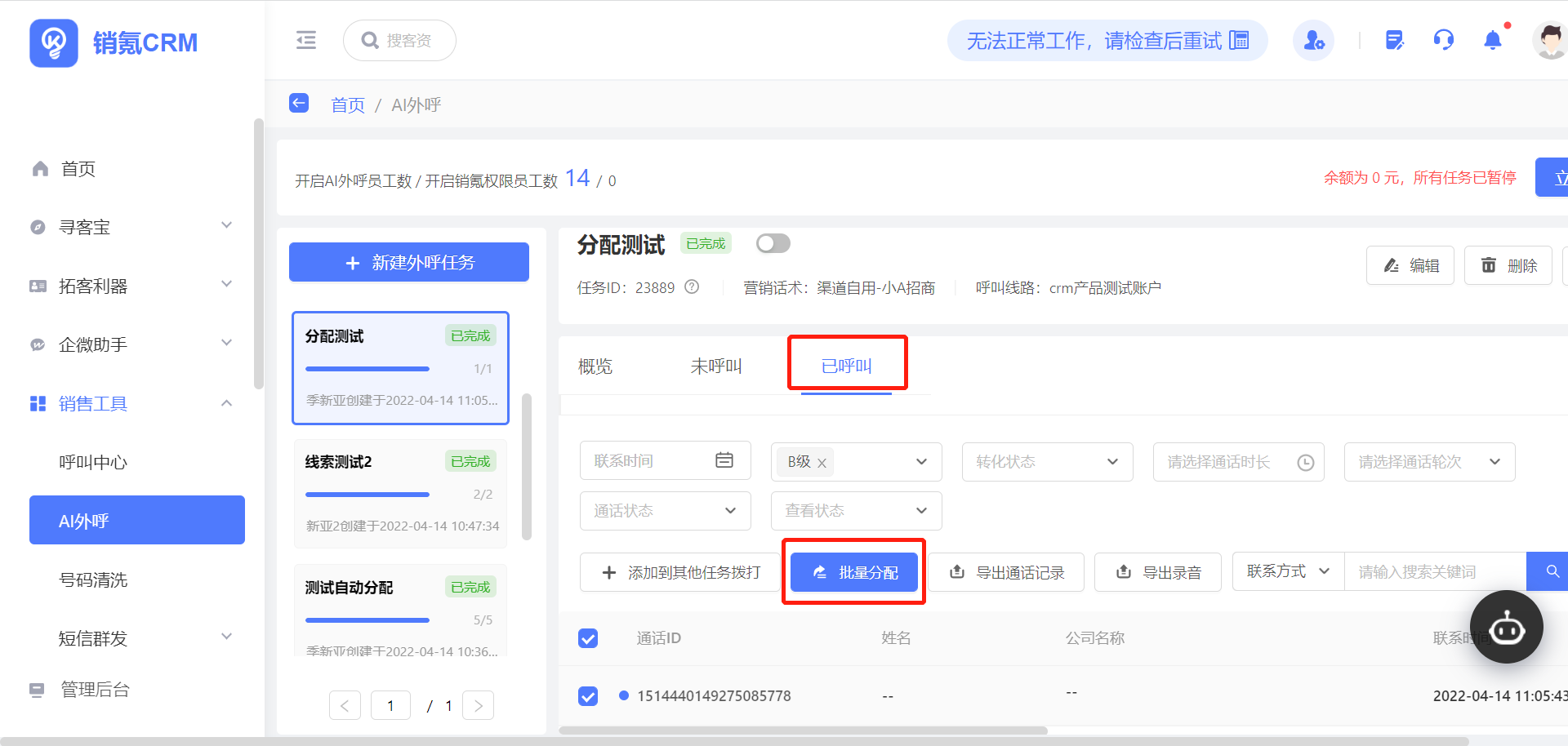Open the notification bell icon
This screenshot has width=1568, height=746.
(1492, 40)
